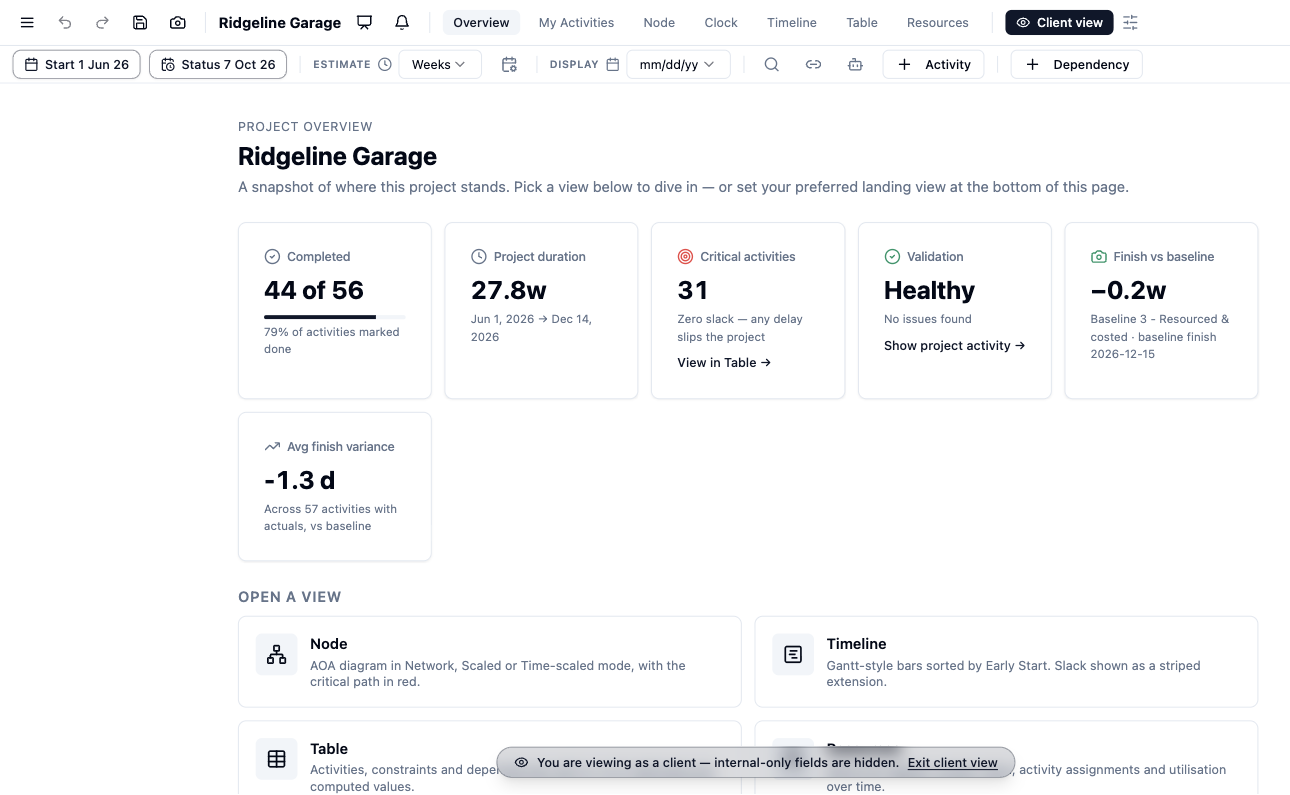The width and height of the screenshot is (1290, 795).
Task: Click the Timeline view card icon
Action: [x=793, y=654]
